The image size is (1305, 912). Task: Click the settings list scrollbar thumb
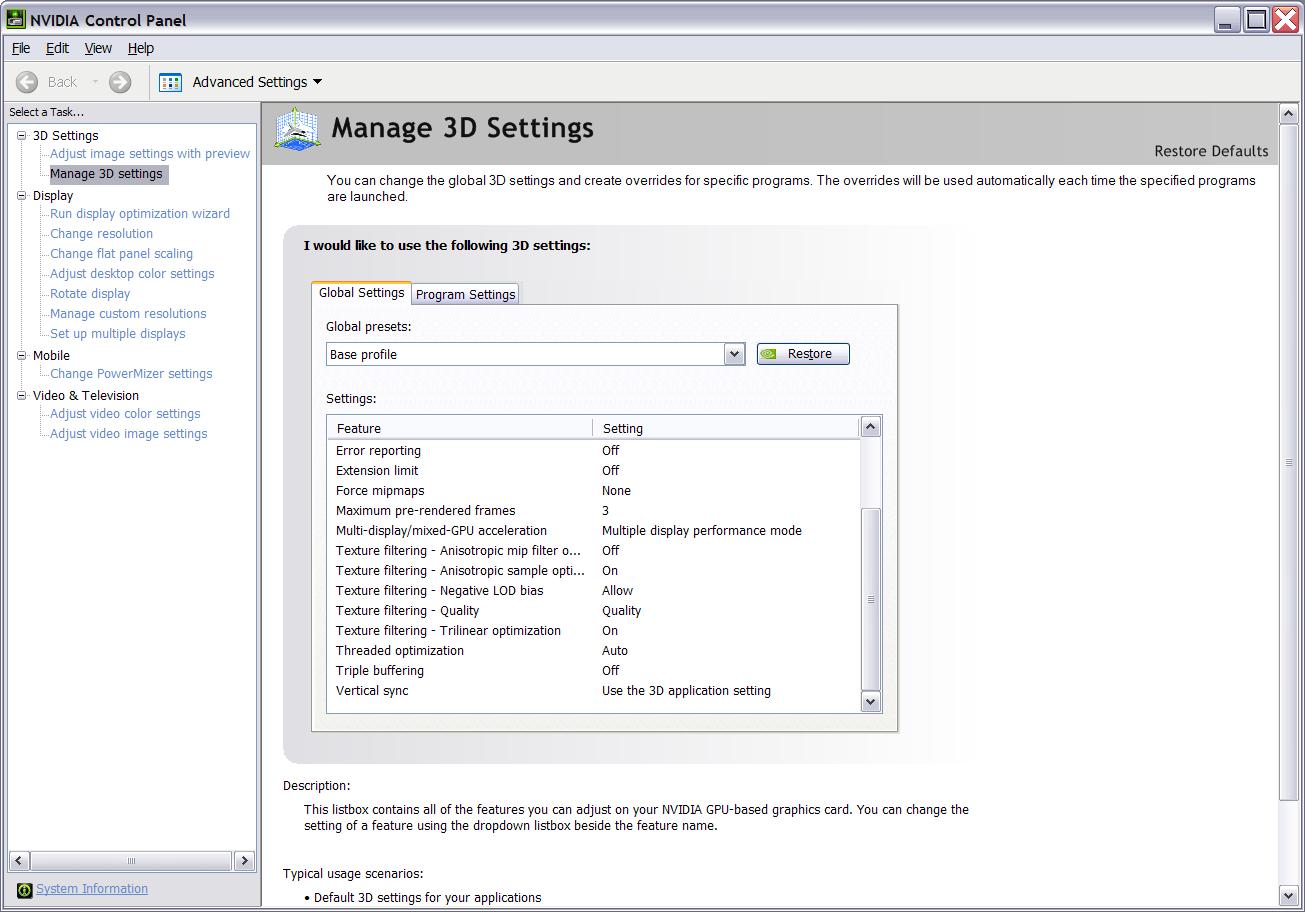(870, 599)
